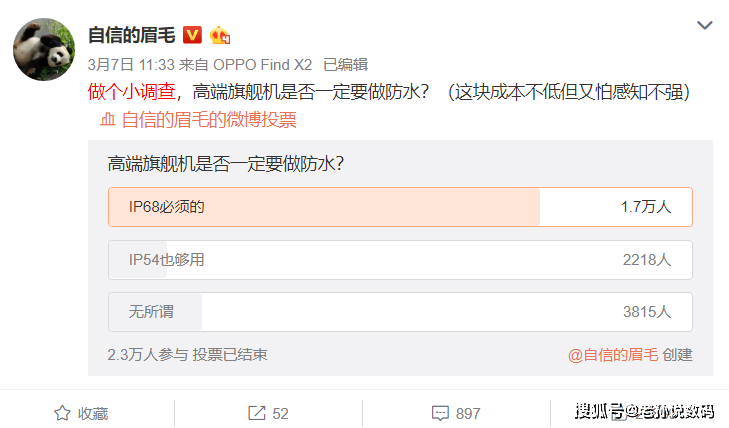This screenshot has height=428, width=729.
Task: Expand the post options chevron menu
Action: (705, 26)
